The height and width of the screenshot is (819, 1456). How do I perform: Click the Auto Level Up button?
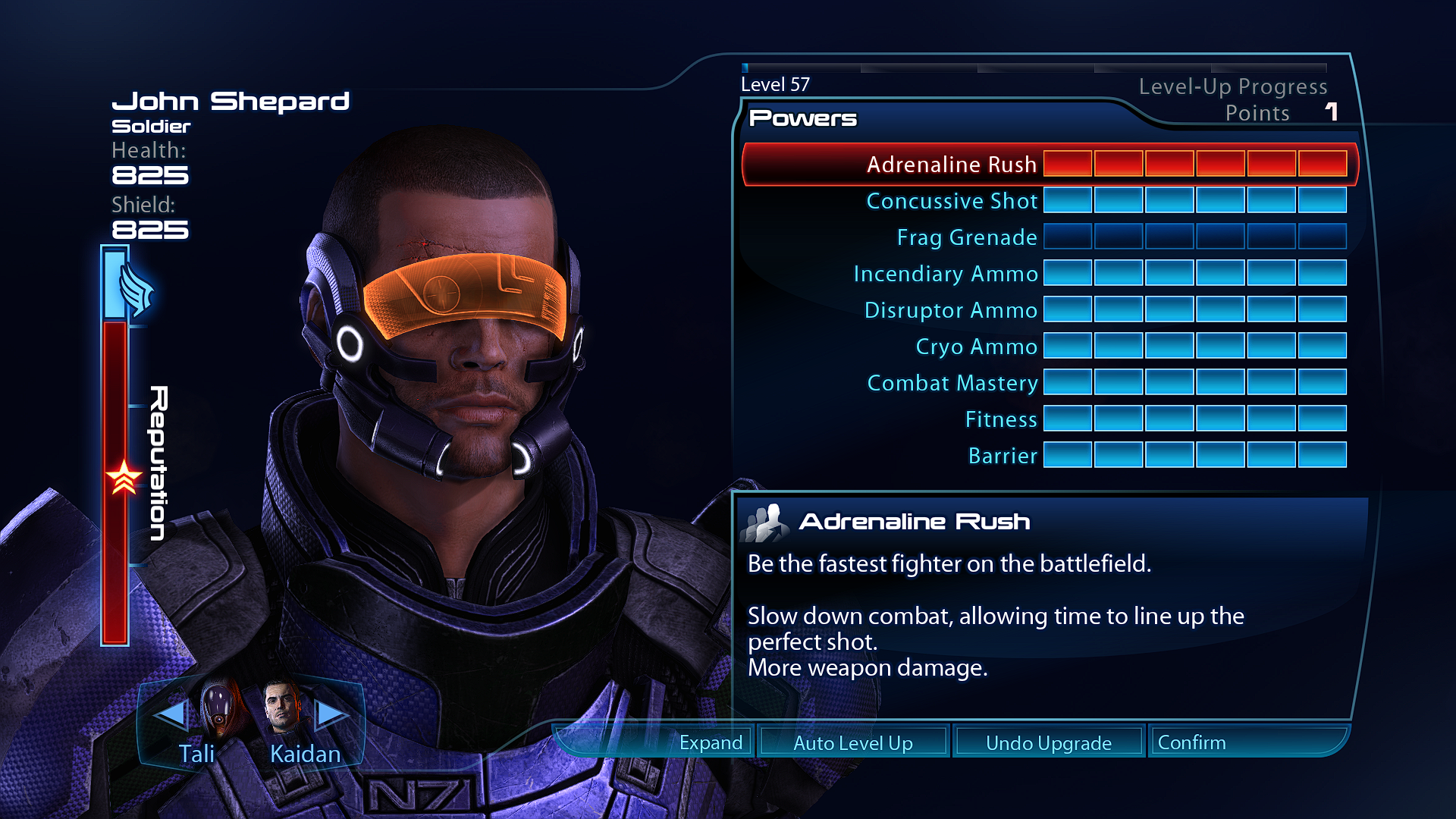pyautogui.click(x=853, y=742)
